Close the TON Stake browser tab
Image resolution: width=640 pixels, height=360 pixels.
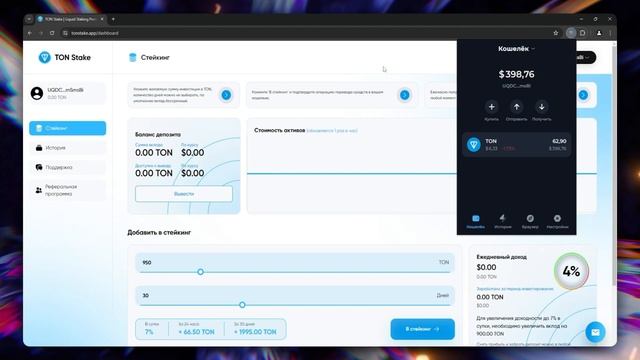point(102,19)
